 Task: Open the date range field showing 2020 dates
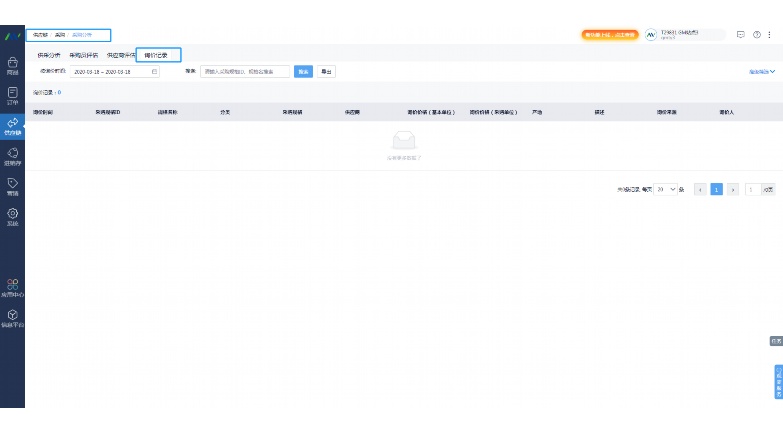click(115, 71)
